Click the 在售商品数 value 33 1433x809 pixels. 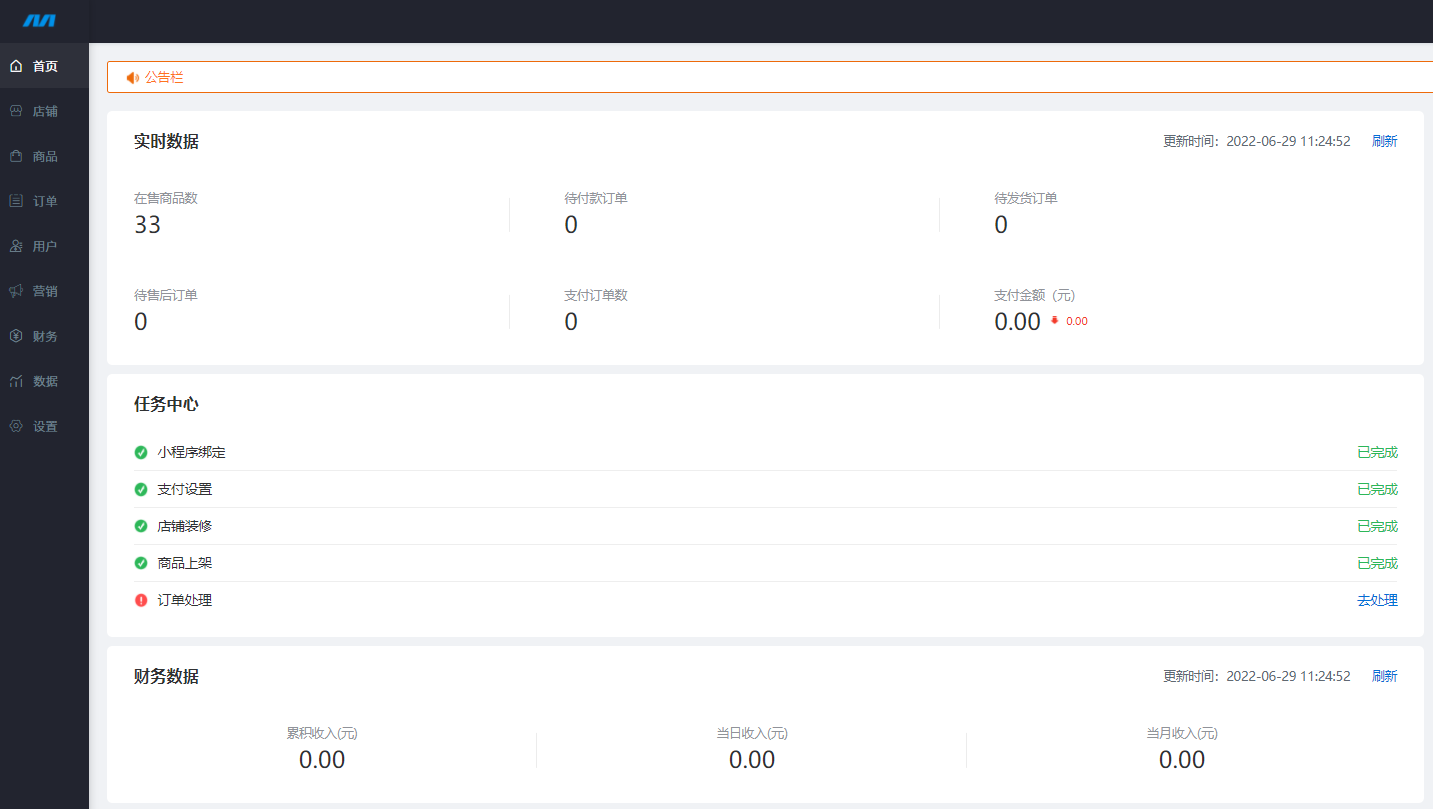coord(147,225)
